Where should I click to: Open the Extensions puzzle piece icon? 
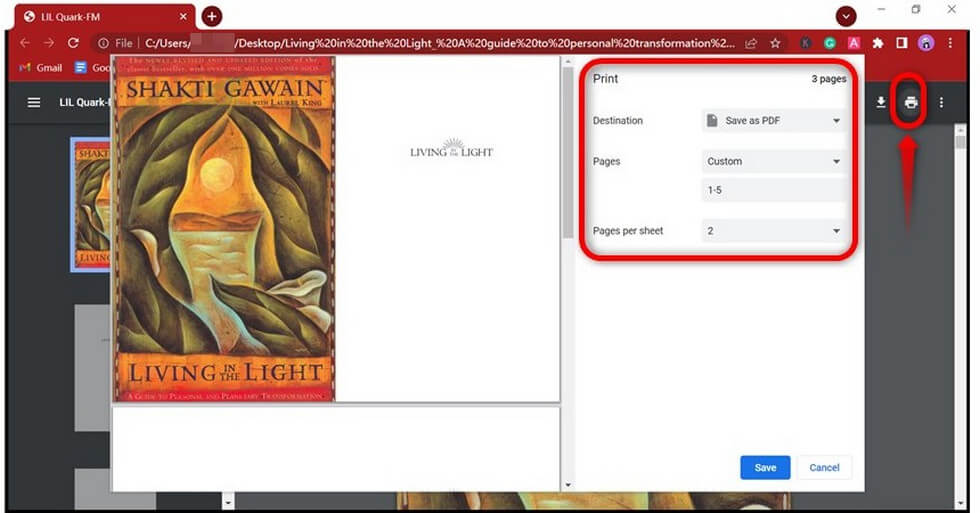point(878,44)
